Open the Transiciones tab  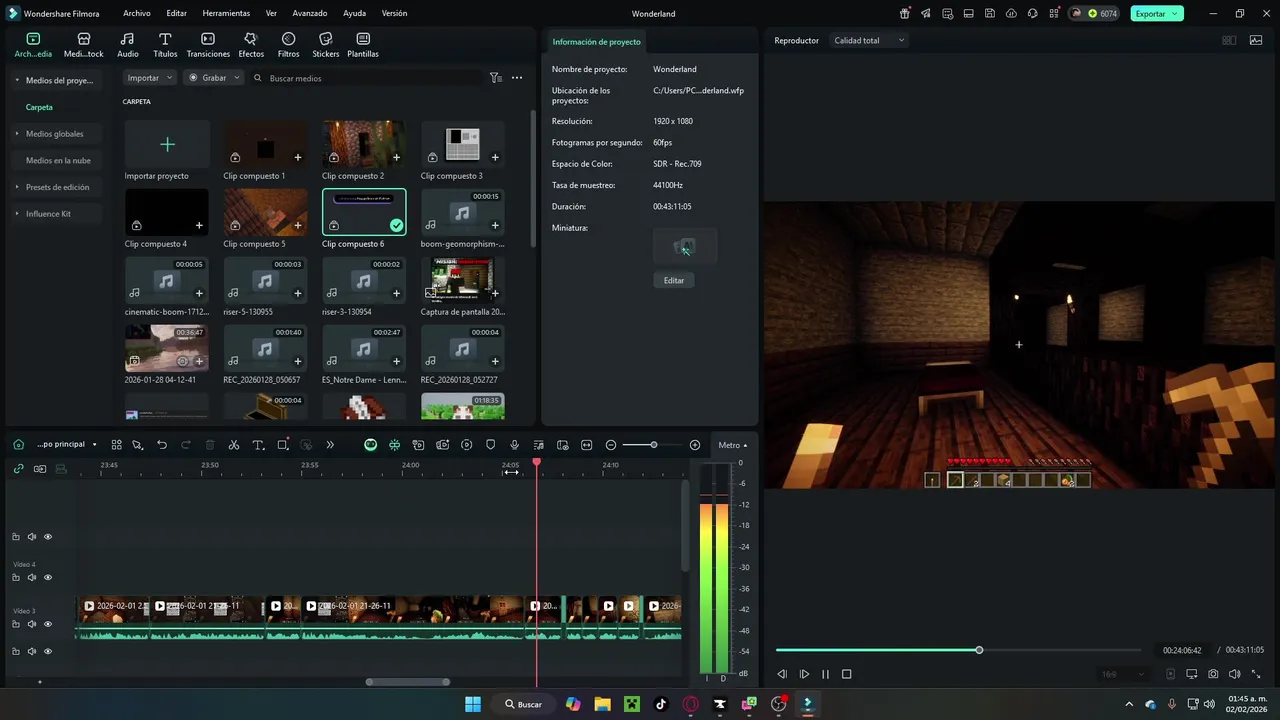tap(208, 45)
